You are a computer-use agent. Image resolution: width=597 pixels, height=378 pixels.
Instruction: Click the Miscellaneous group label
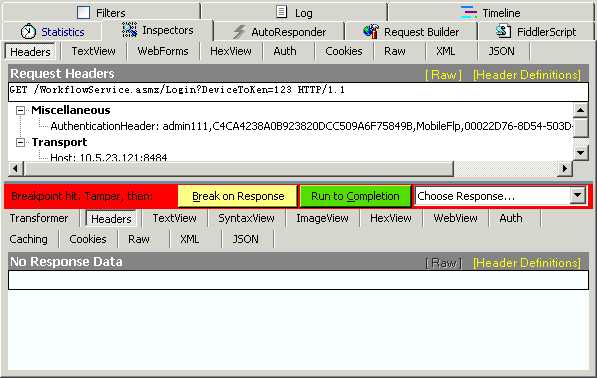tap(71, 110)
